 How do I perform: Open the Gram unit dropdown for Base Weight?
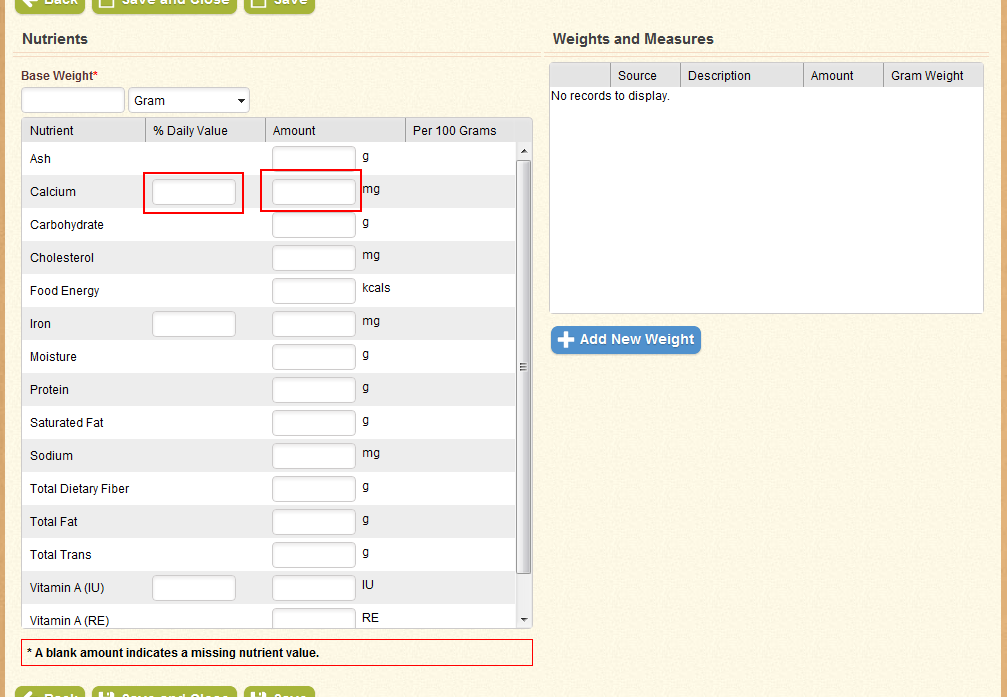pyautogui.click(x=189, y=101)
